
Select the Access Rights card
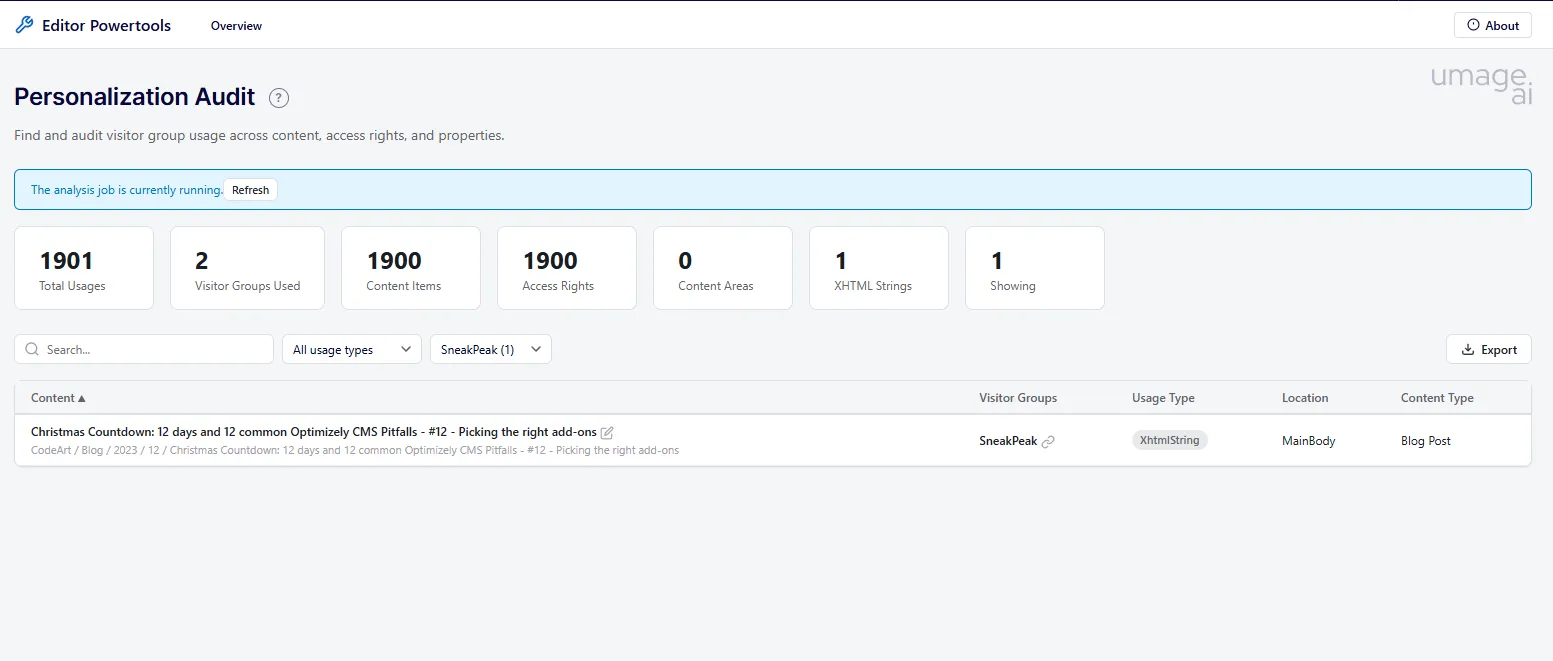pyautogui.click(x=567, y=268)
